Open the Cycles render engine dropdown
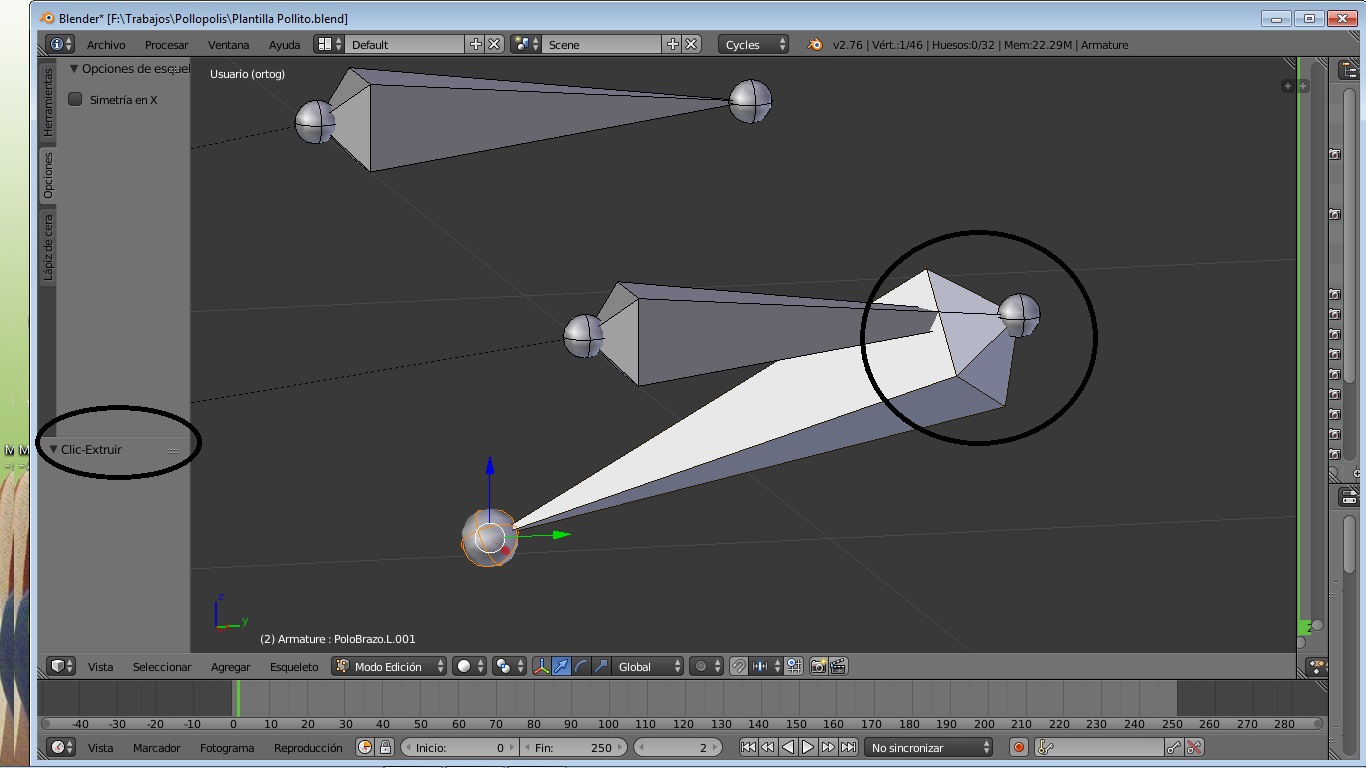Screen dimensions: 1366x768 pyautogui.click(x=753, y=44)
